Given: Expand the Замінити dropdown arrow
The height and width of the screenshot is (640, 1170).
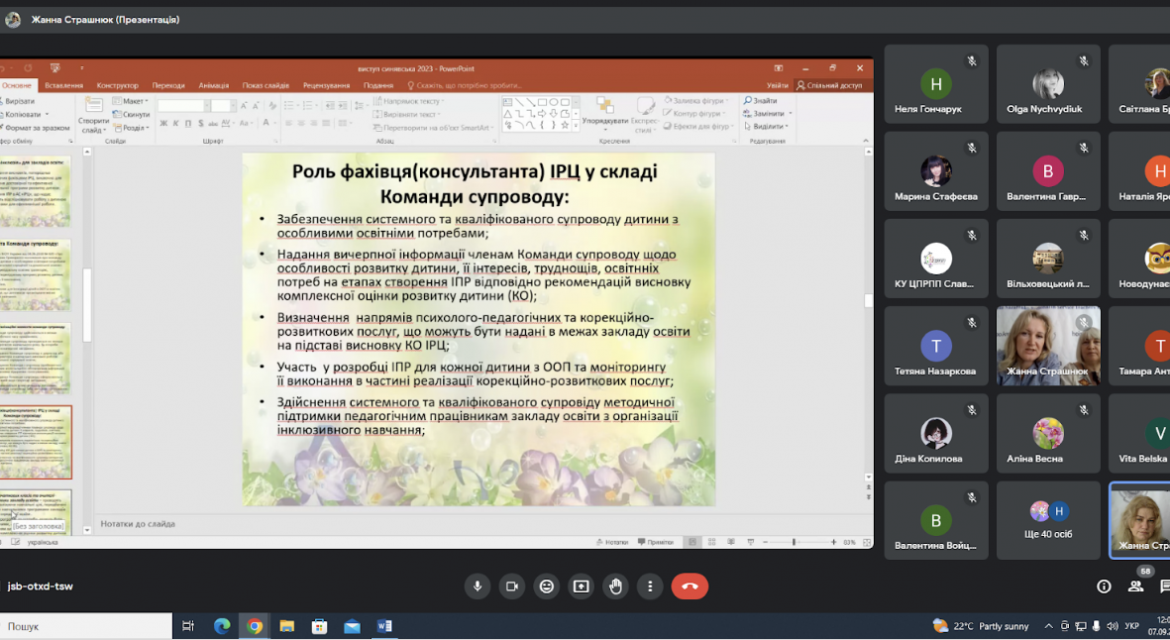Looking at the screenshot, I should coord(790,113).
